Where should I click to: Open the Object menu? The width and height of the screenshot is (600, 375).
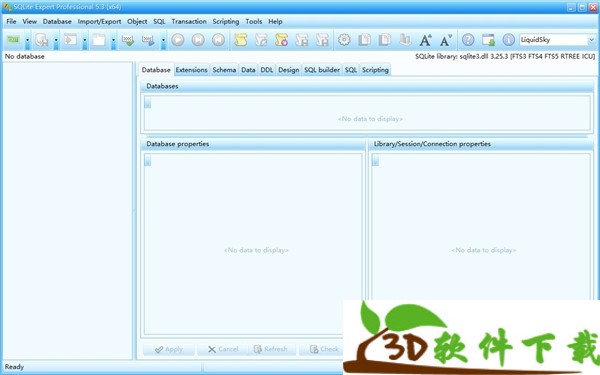tap(137, 21)
